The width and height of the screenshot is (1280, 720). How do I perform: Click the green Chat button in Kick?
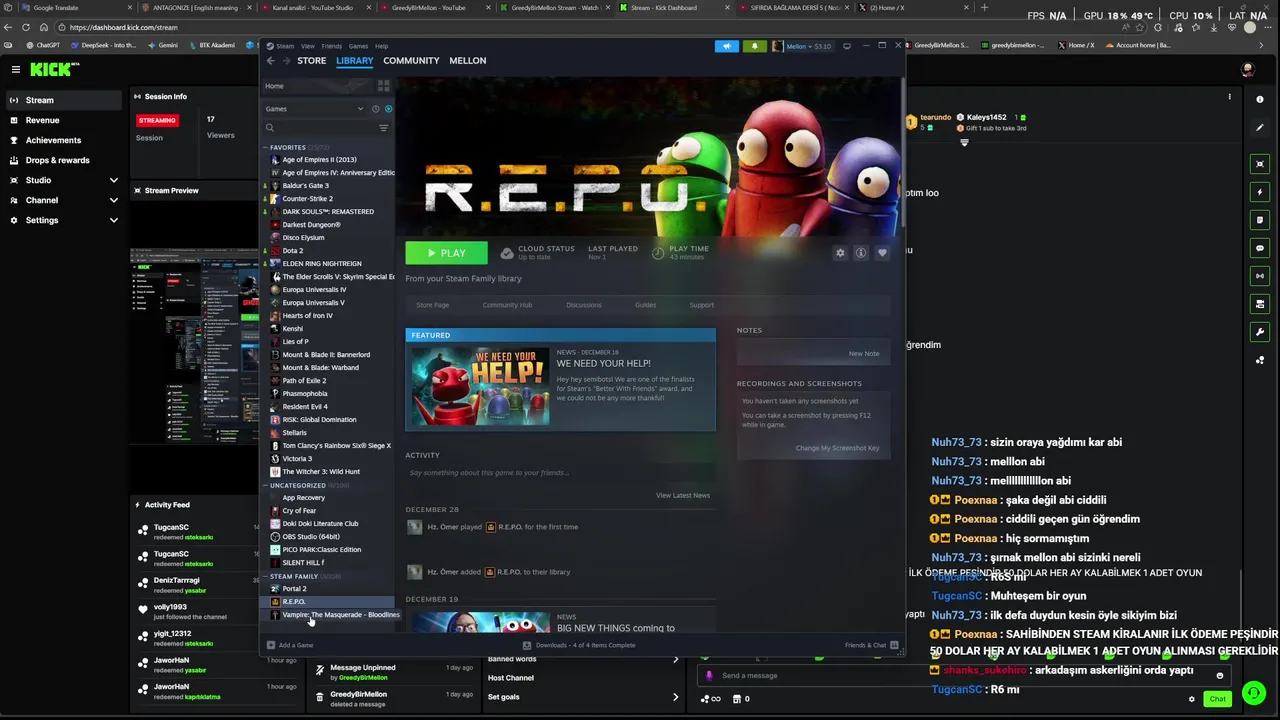[x=1217, y=699]
